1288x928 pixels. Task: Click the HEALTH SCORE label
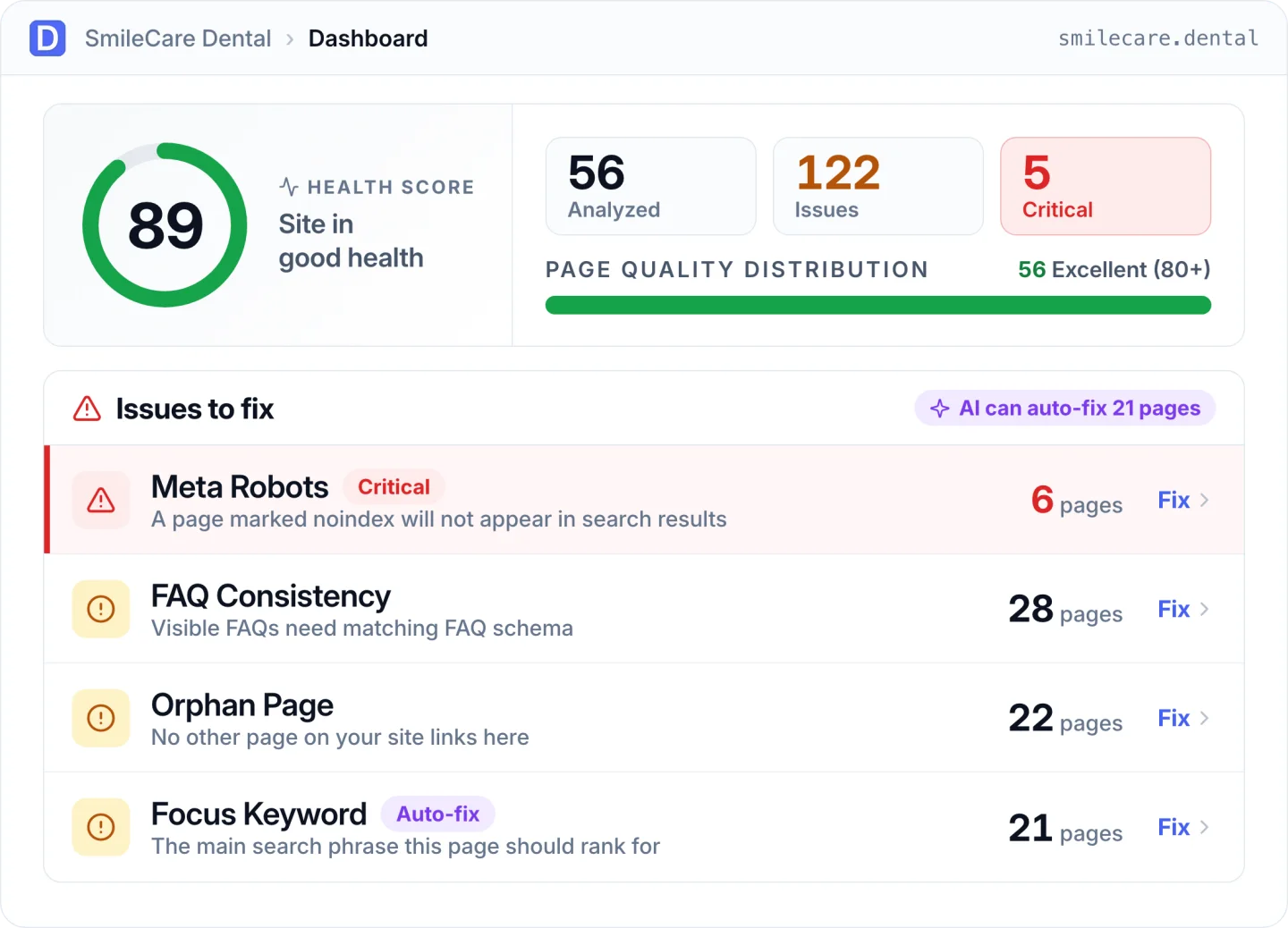click(x=391, y=187)
